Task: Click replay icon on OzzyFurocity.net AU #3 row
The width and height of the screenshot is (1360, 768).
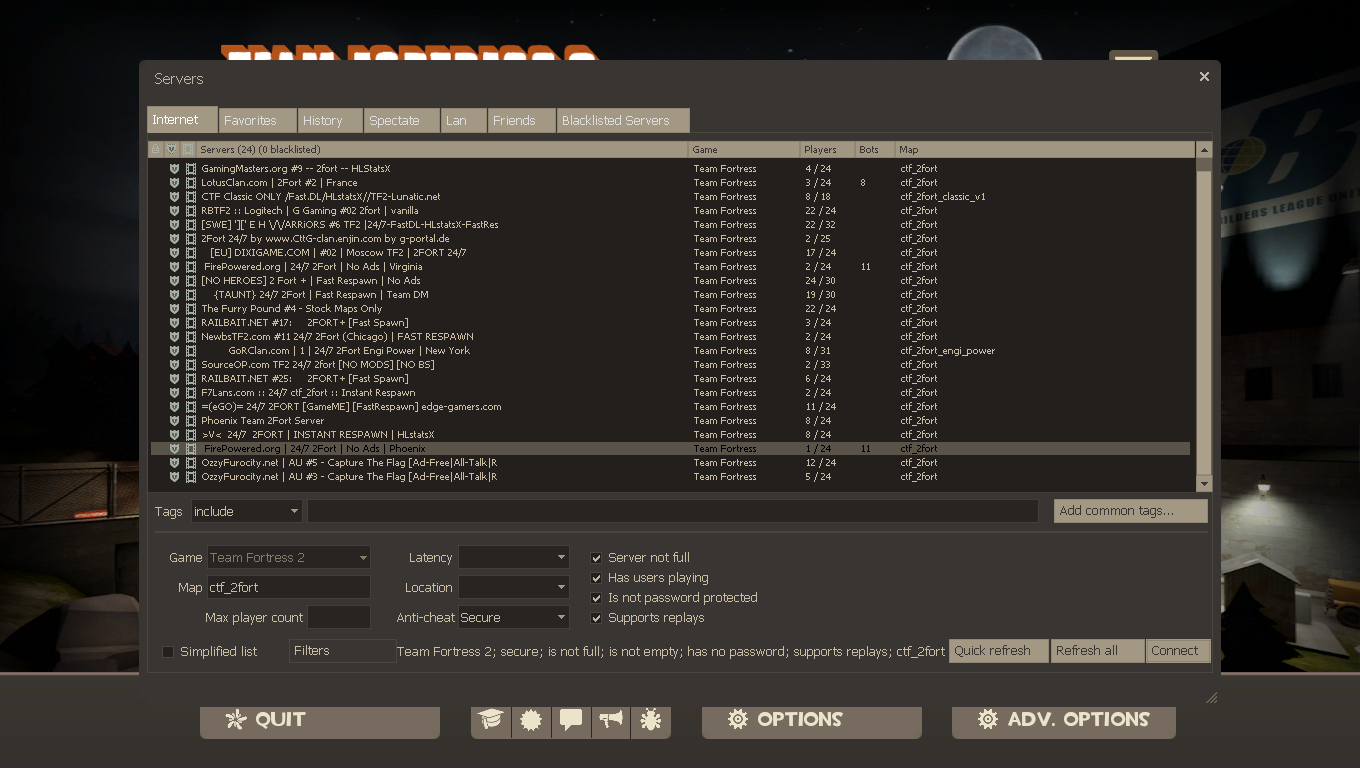Action: [x=190, y=477]
